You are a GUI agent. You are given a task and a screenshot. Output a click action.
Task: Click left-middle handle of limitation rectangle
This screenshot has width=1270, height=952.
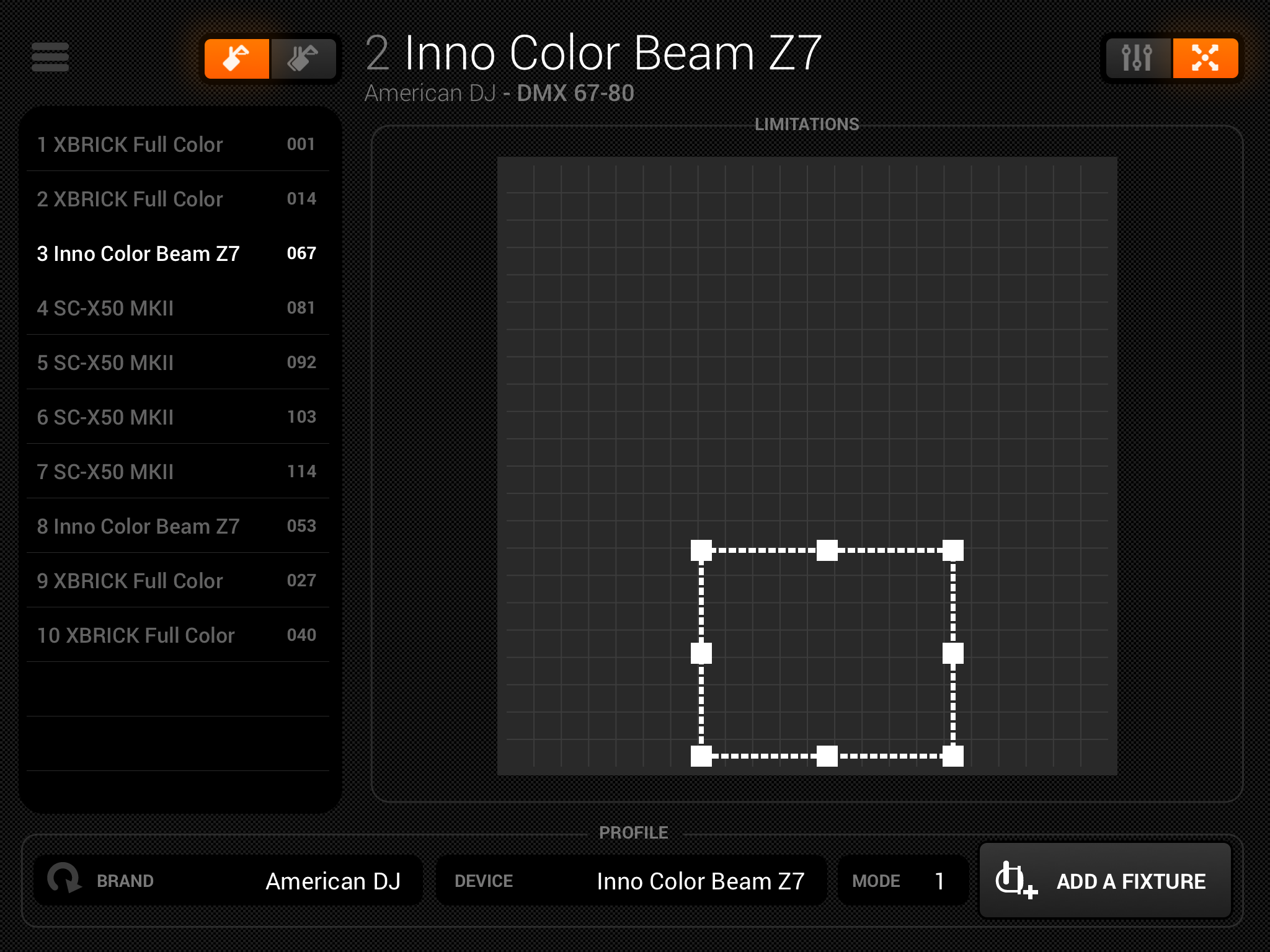coord(701,653)
